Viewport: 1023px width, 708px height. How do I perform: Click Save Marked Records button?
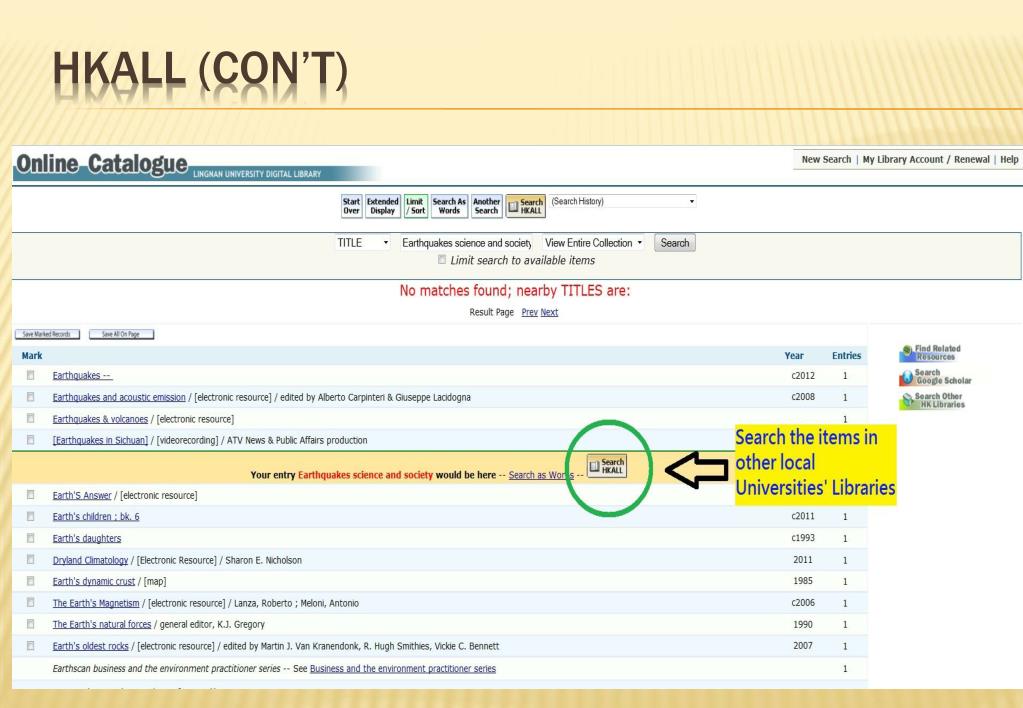(x=47, y=334)
